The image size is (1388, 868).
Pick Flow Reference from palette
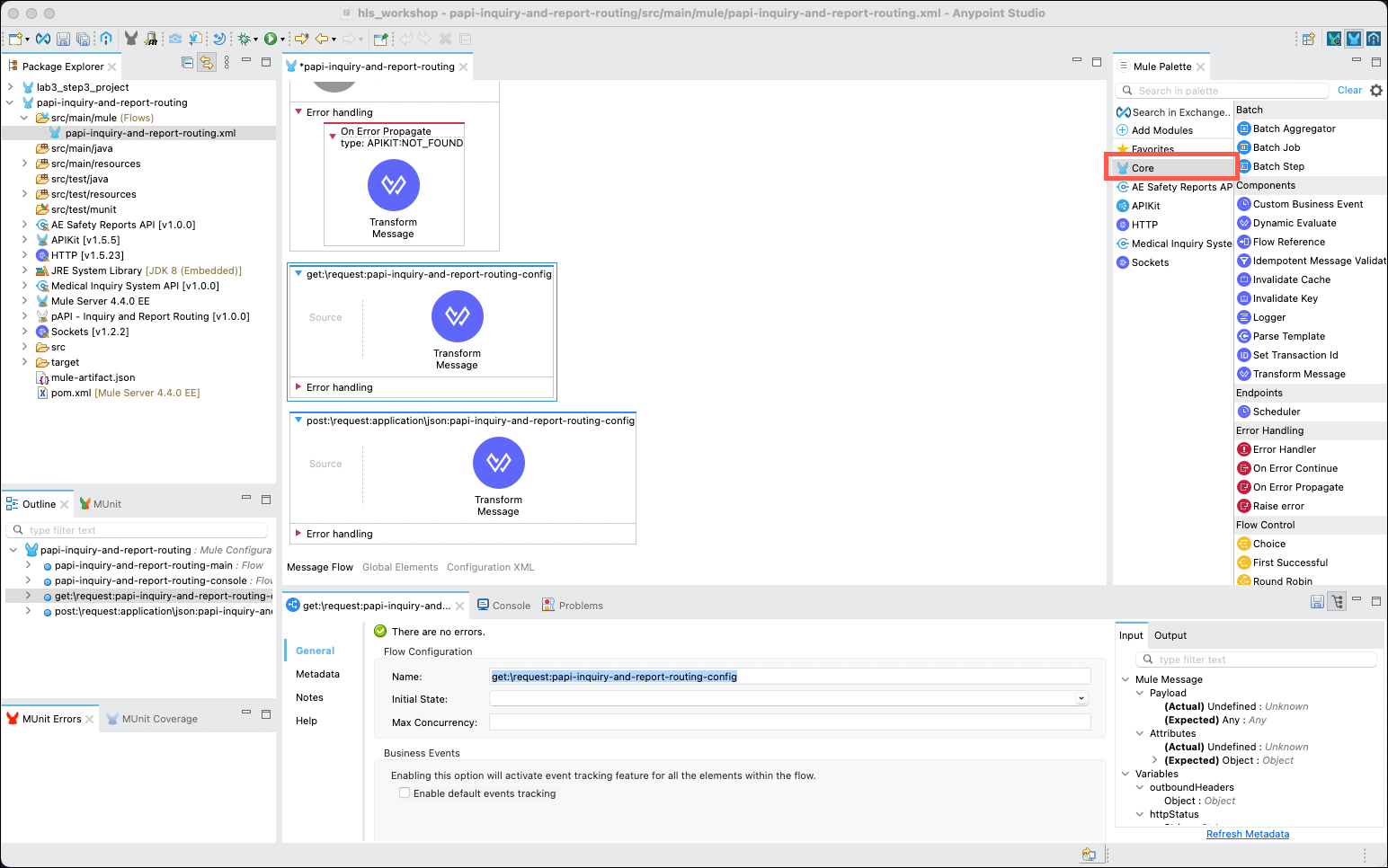(1281, 242)
